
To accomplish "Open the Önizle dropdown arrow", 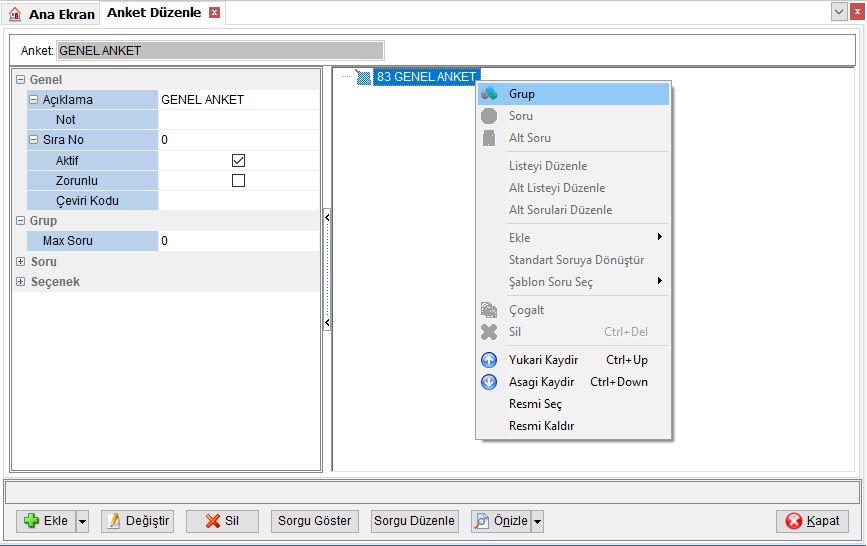I will (x=537, y=521).
